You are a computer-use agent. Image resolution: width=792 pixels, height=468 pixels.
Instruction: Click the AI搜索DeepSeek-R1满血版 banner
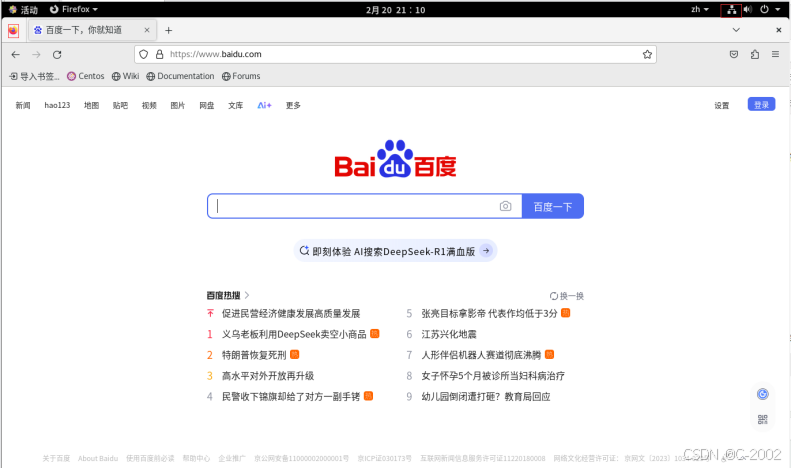395,251
